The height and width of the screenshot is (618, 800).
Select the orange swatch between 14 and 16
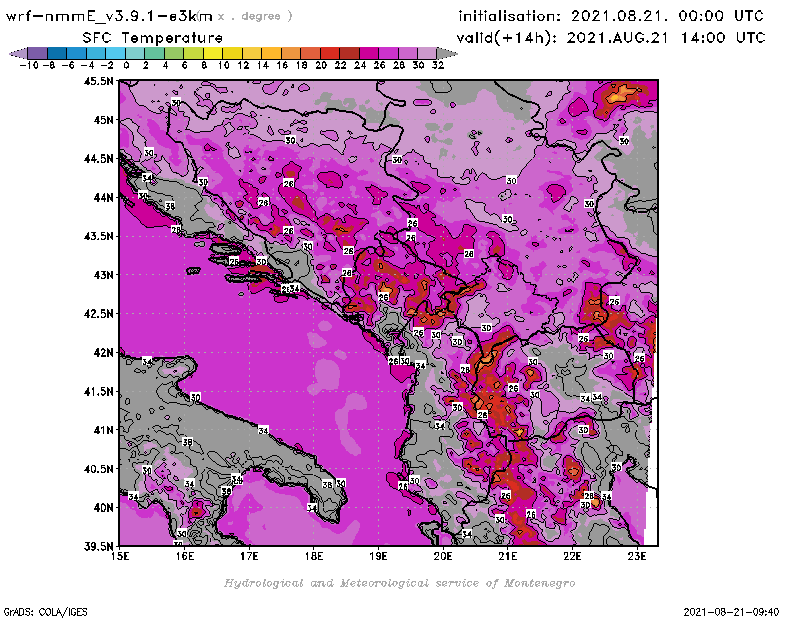pos(272,53)
